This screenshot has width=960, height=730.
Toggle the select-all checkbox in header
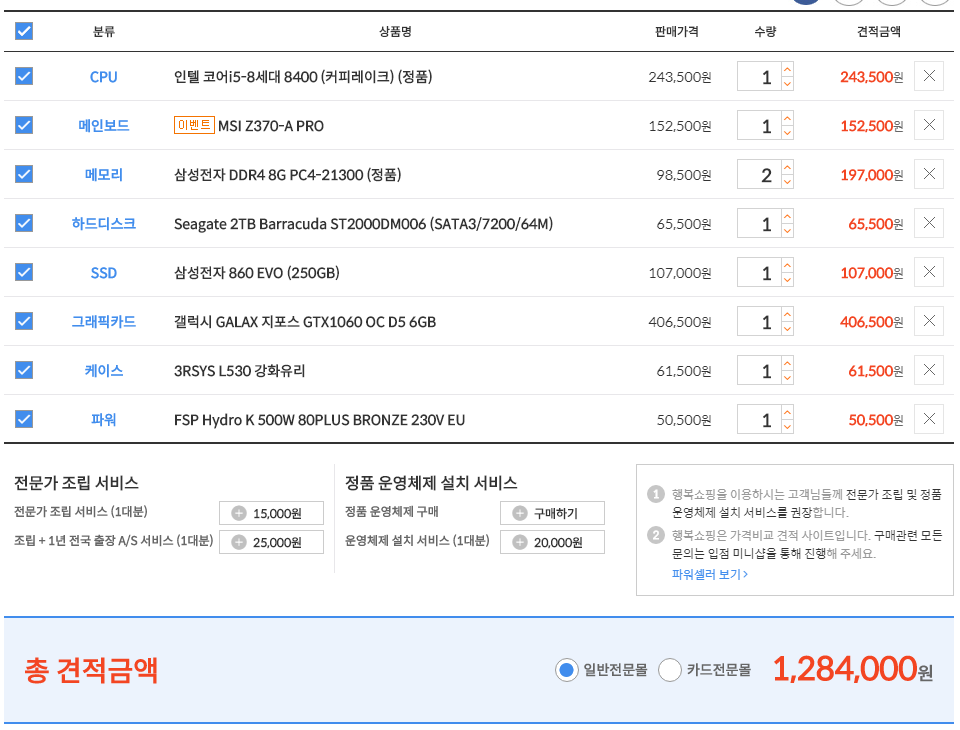pos(24,31)
